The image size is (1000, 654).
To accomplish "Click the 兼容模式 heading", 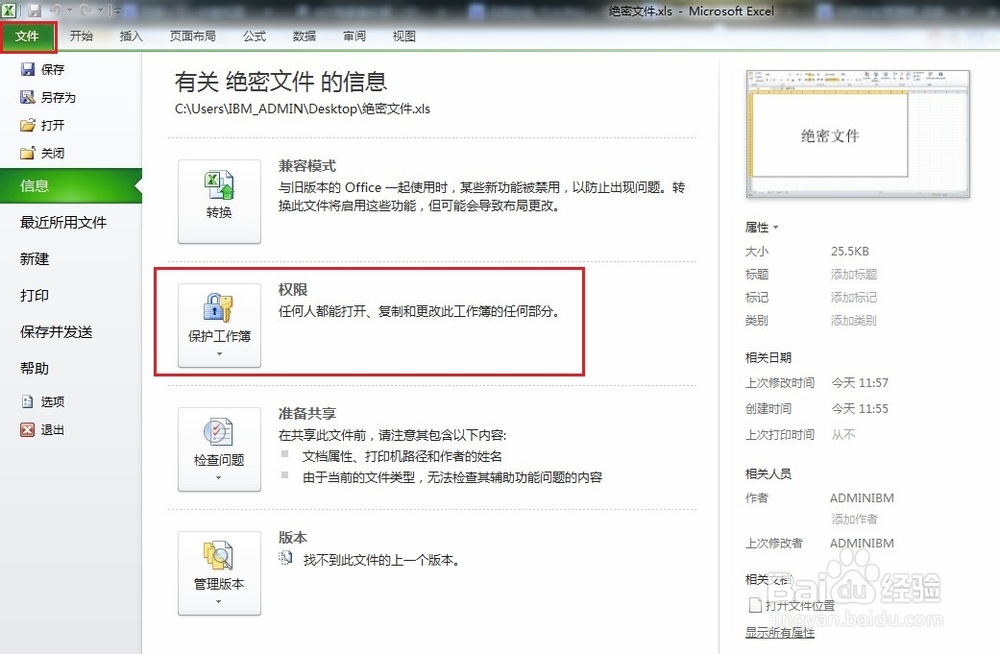I will 307,166.
